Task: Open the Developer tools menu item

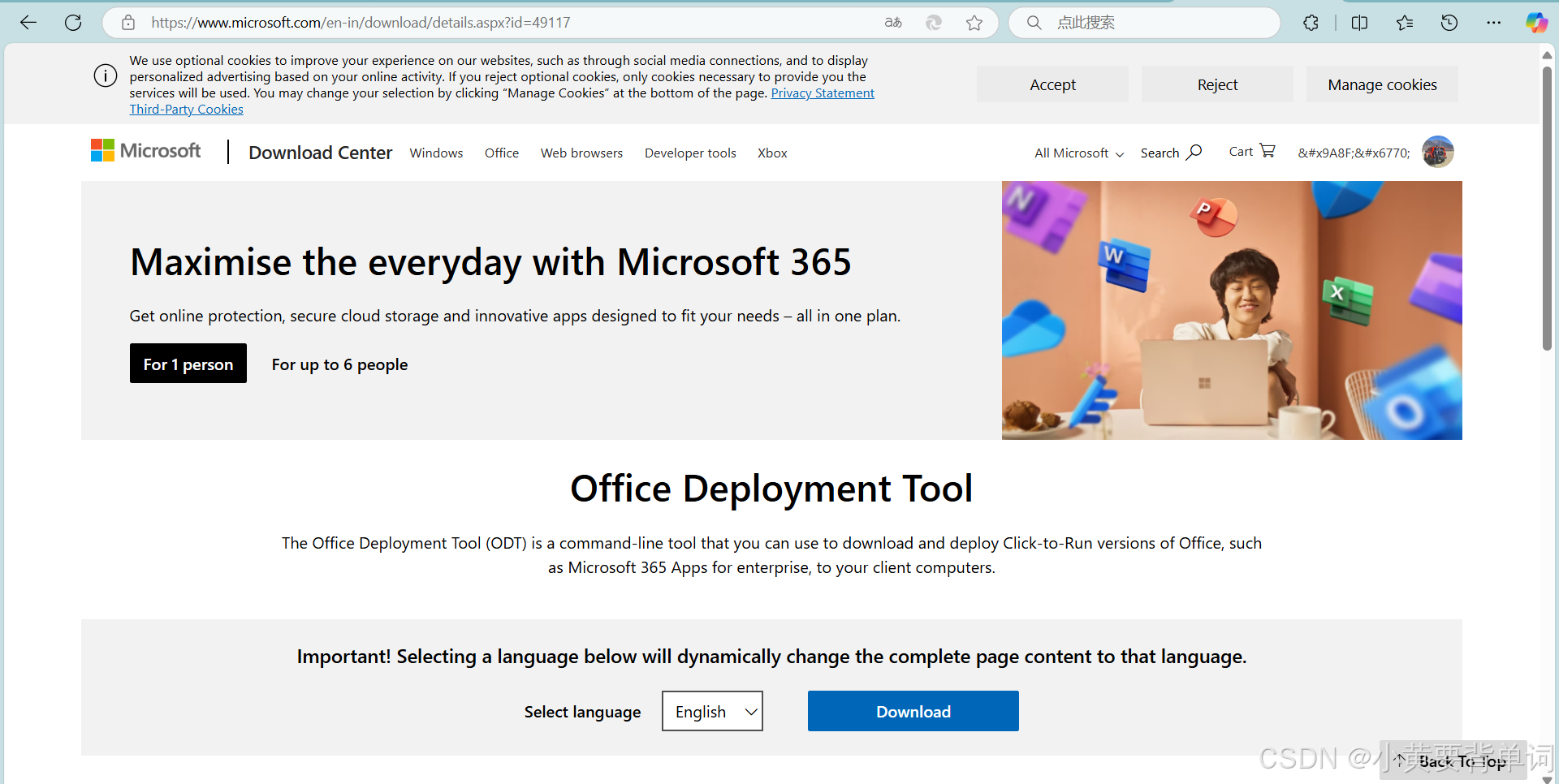Action: point(690,153)
